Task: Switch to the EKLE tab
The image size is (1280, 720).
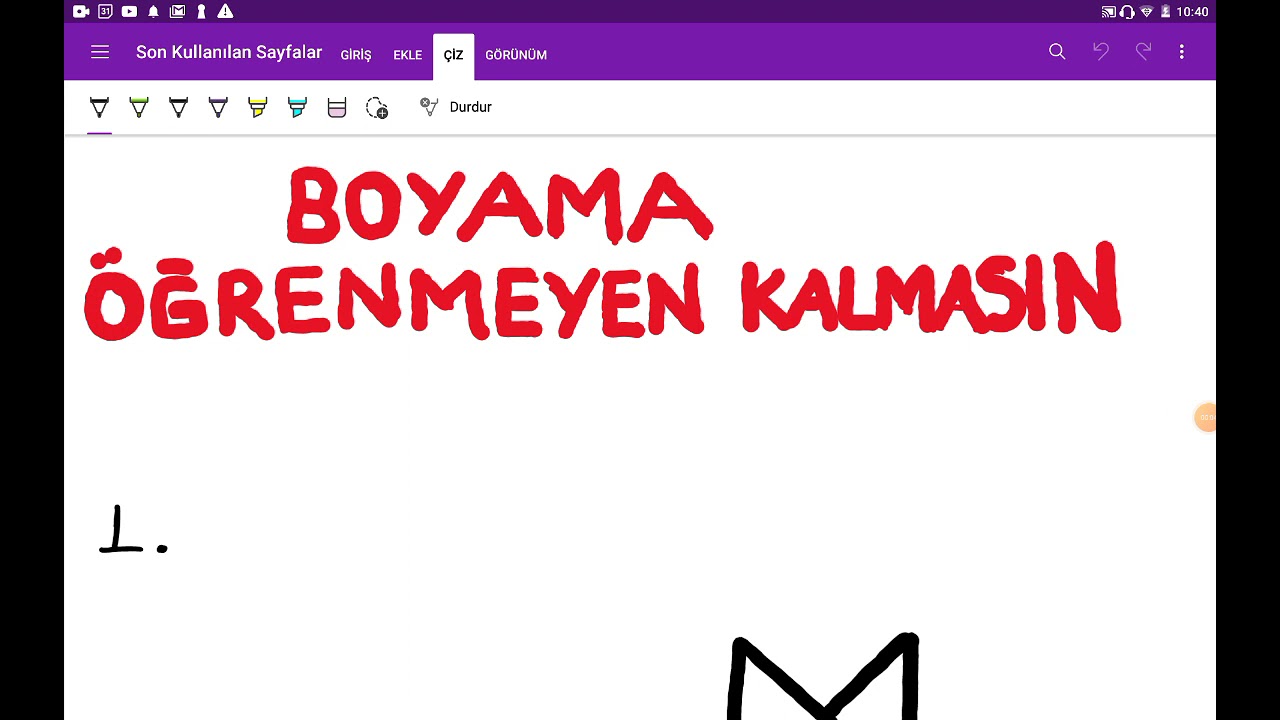Action: coord(407,55)
